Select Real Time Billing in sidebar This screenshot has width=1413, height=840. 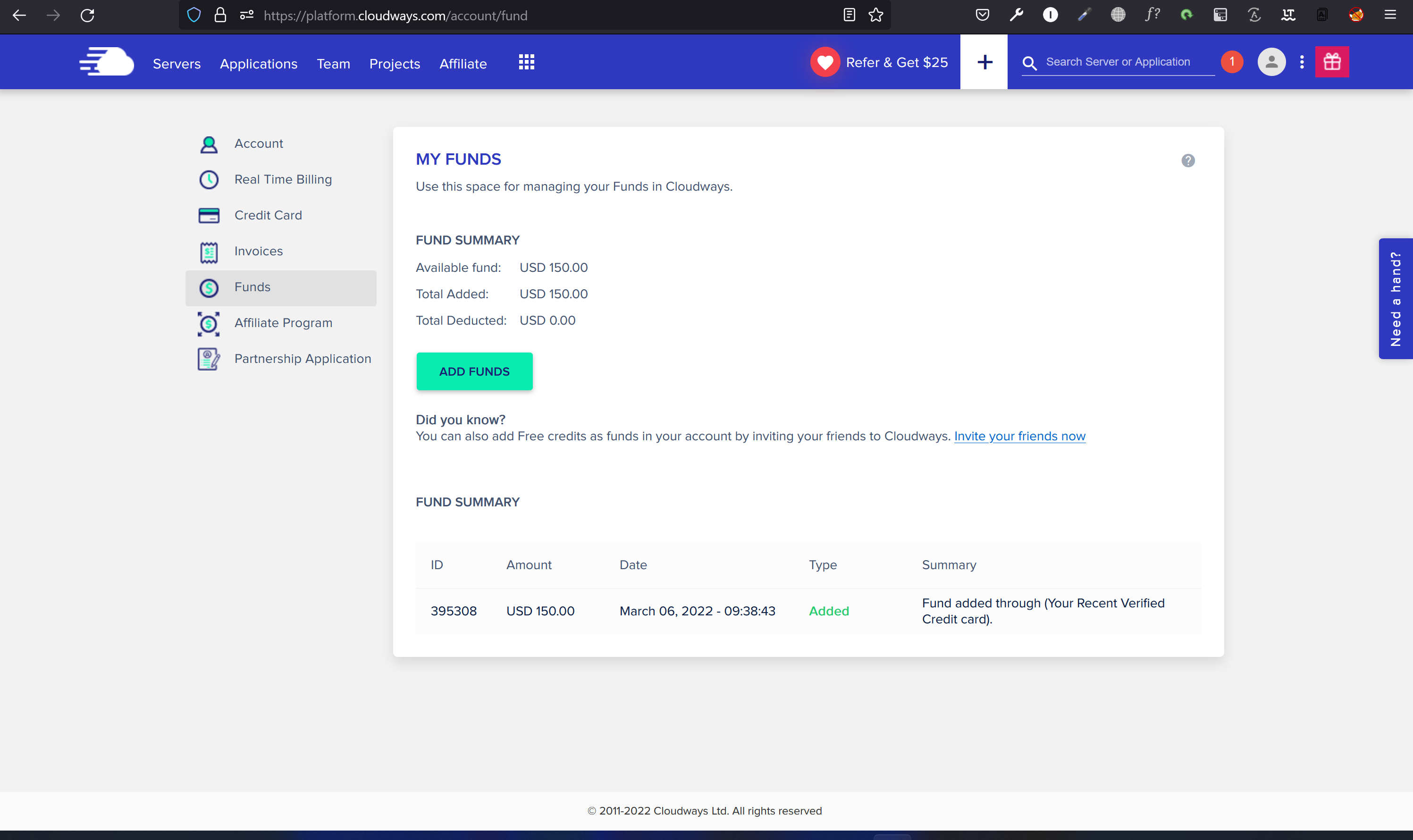pos(283,179)
